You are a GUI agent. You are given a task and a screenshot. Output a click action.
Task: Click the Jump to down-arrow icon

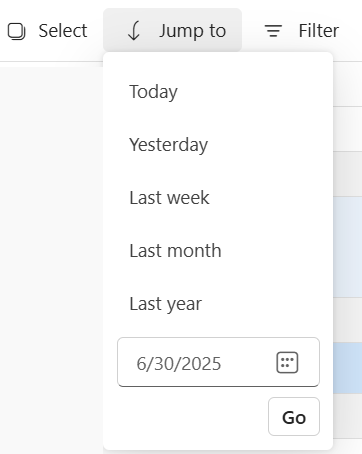click(x=134, y=31)
